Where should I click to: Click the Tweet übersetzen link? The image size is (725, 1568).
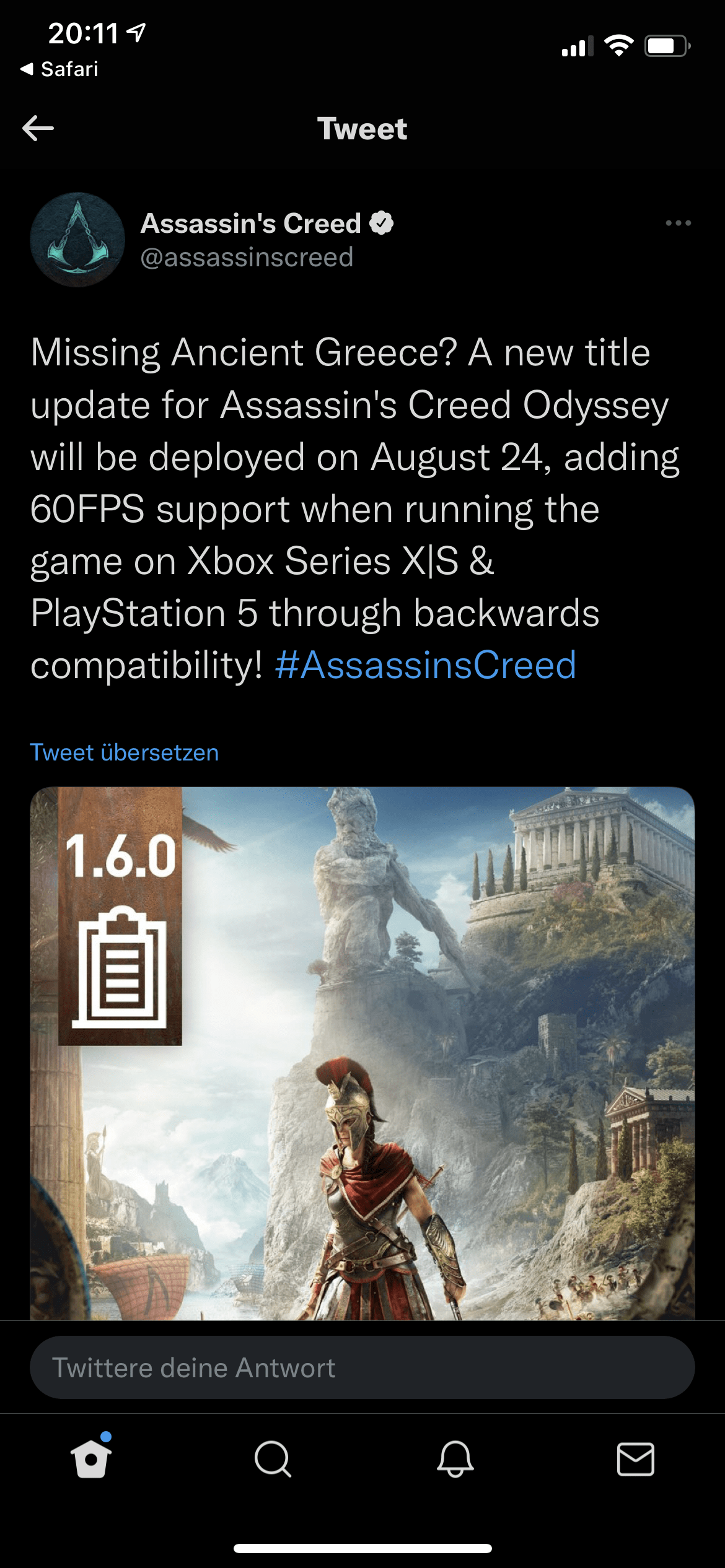point(125,752)
